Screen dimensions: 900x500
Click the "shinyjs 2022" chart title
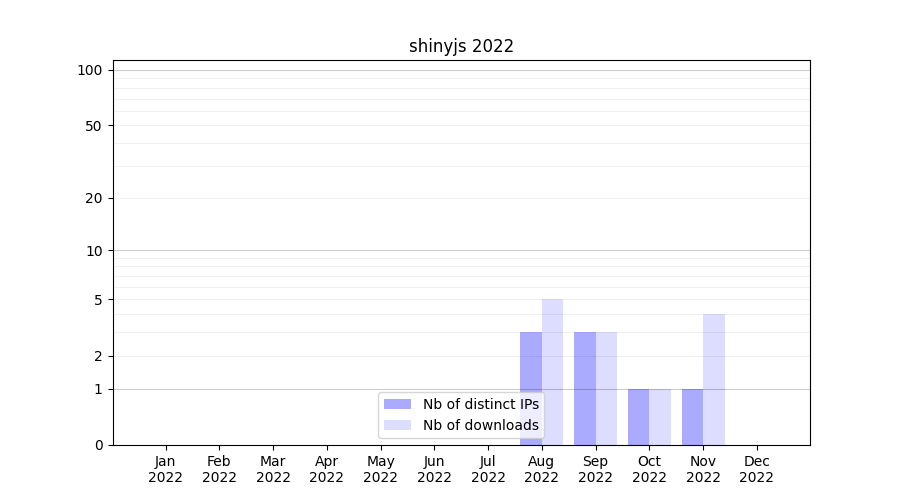click(461, 46)
